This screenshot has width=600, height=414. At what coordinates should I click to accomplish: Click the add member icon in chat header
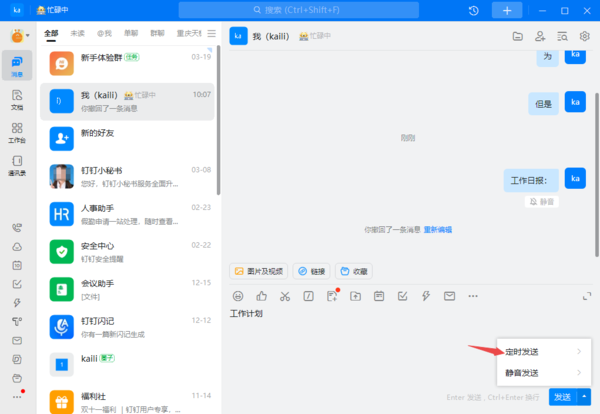point(540,36)
